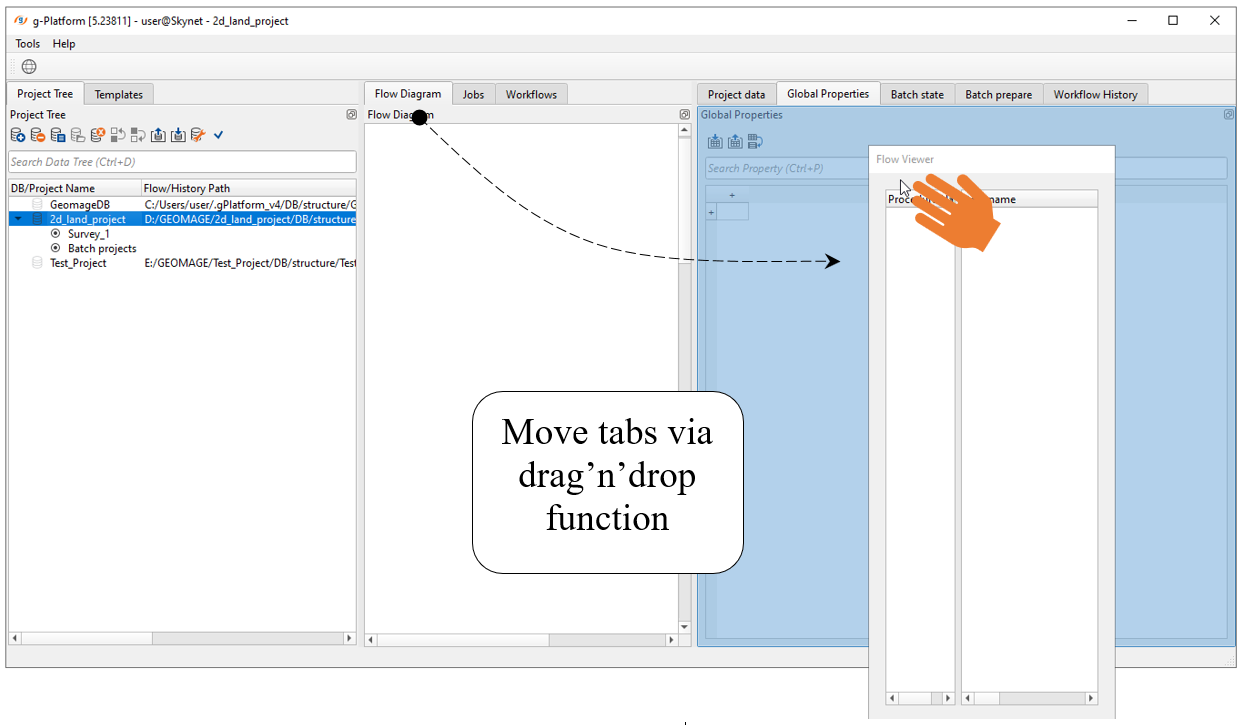Select the Test_Project row
The image size is (1241, 725).
(182, 263)
